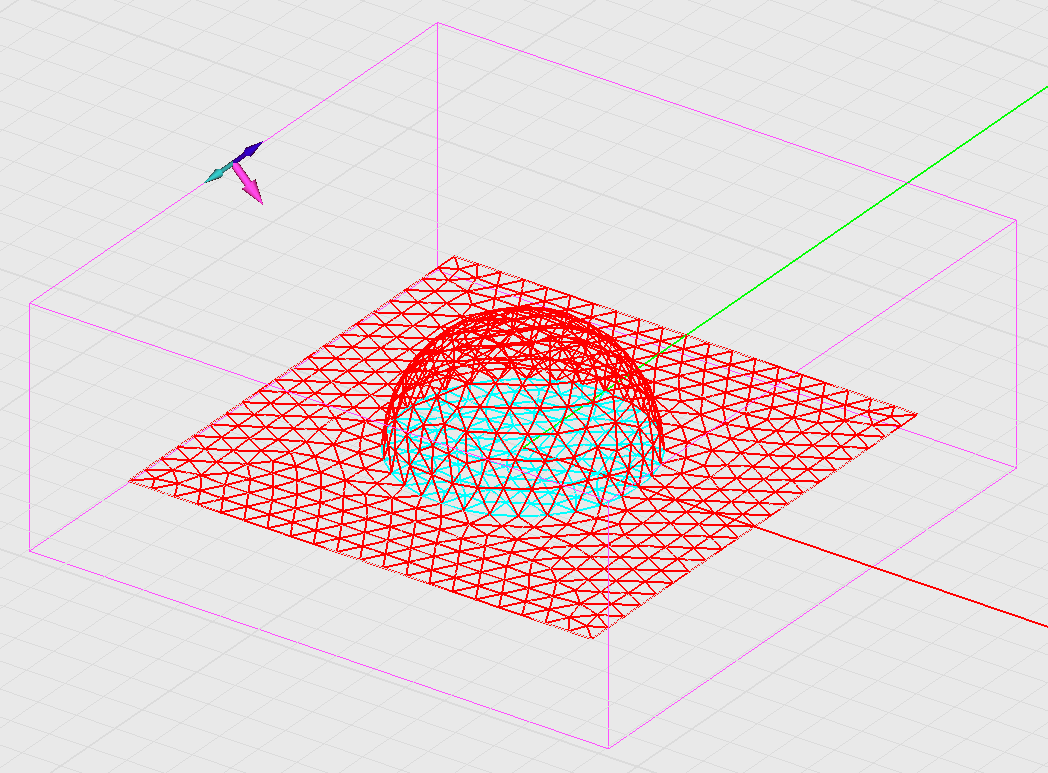Select the leftmost corner of the red mesh plane
Screen dimensions: 1048x773
pyautogui.click(x=130, y=480)
